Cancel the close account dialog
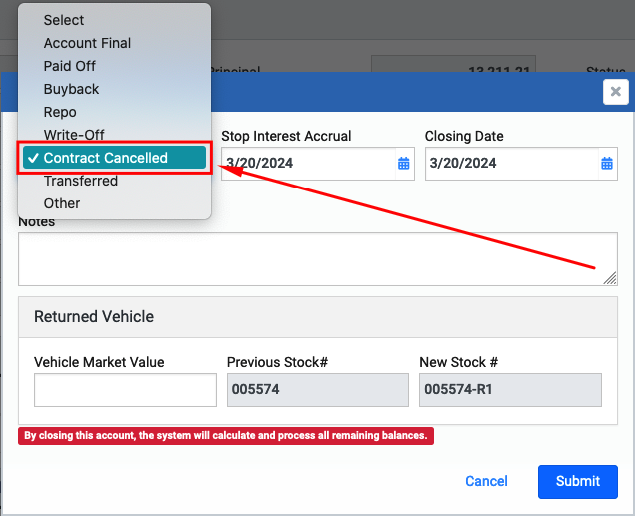 coord(486,481)
